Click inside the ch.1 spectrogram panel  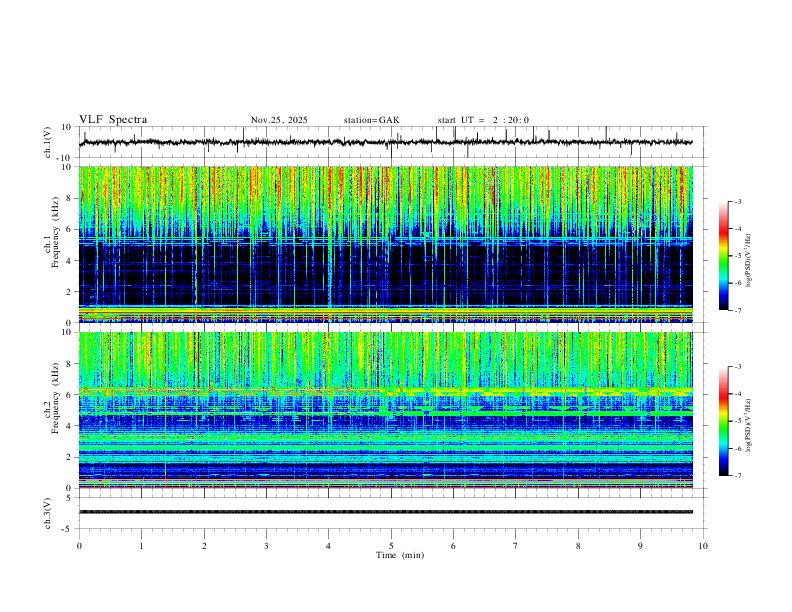pos(385,244)
